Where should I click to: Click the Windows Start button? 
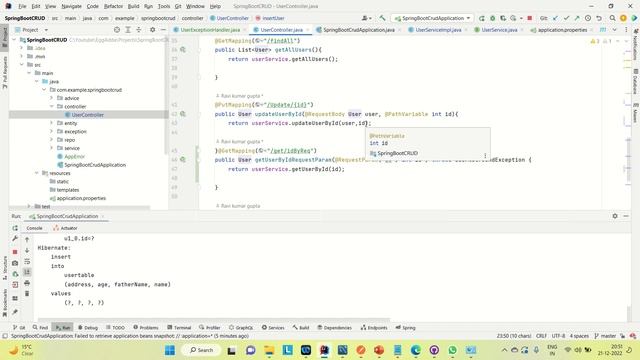pos(170,350)
